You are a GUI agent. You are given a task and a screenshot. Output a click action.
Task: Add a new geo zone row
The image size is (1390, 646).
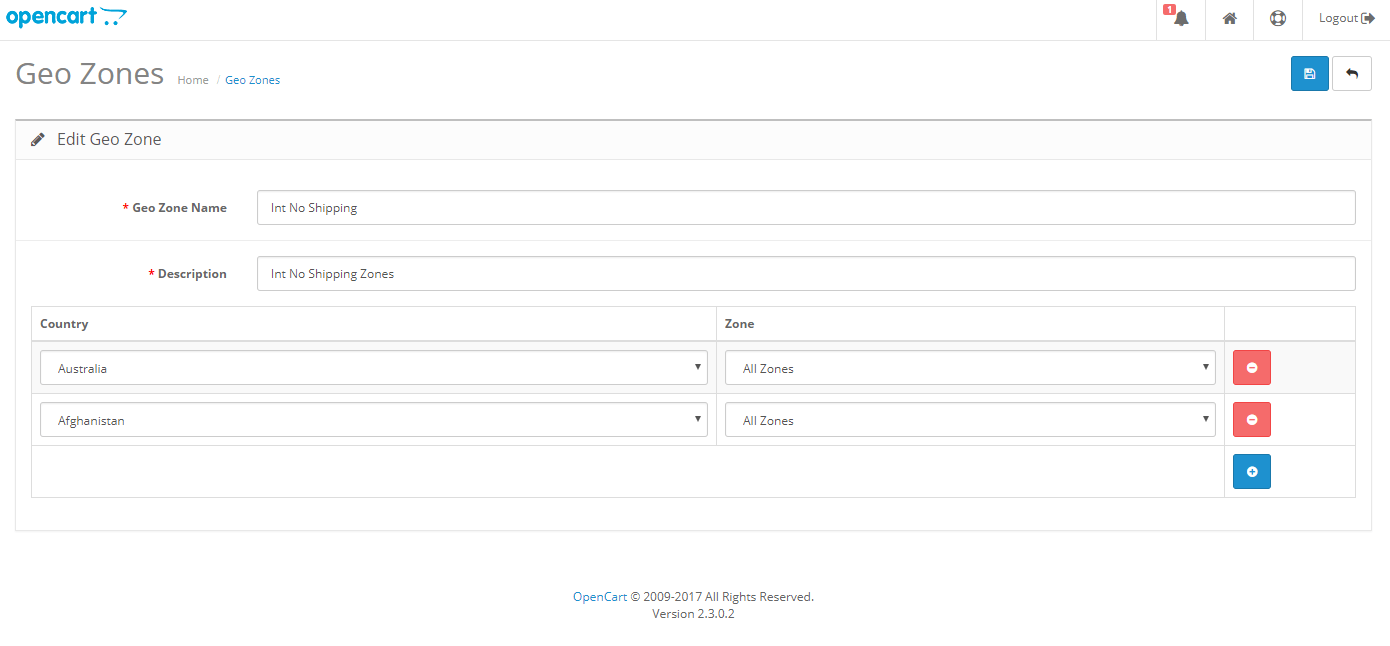(x=1252, y=471)
